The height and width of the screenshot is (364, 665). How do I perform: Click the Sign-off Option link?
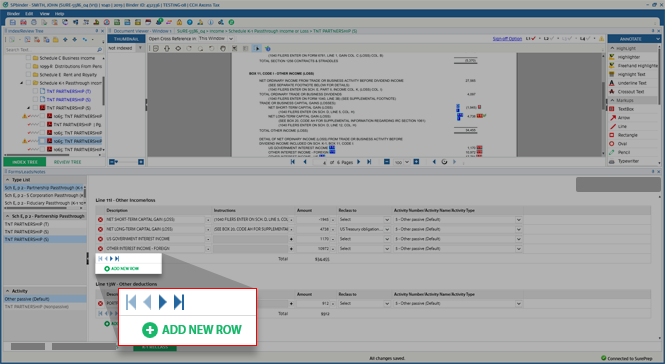507,39
